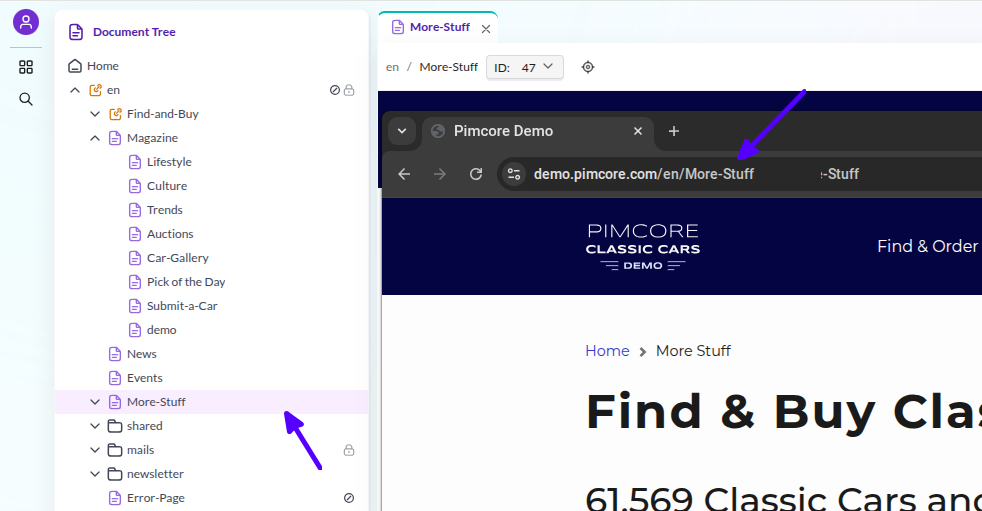The image size is (982, 511).
Task: Collapse the Magazine tree node
Action: (95, 138)
